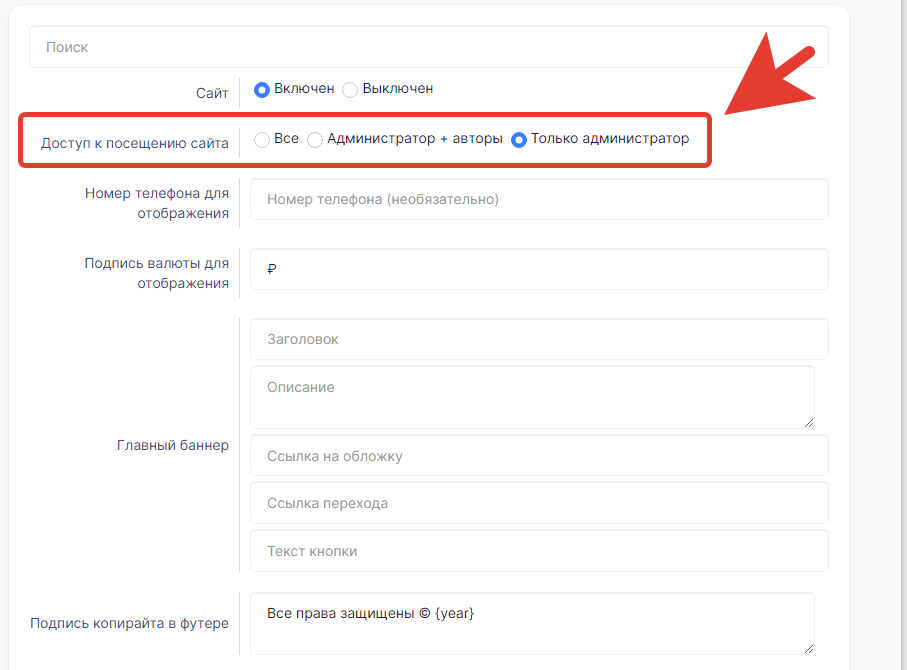Click the Подпись копирайта в футере label
907x670 pixels.
[130, 623]
